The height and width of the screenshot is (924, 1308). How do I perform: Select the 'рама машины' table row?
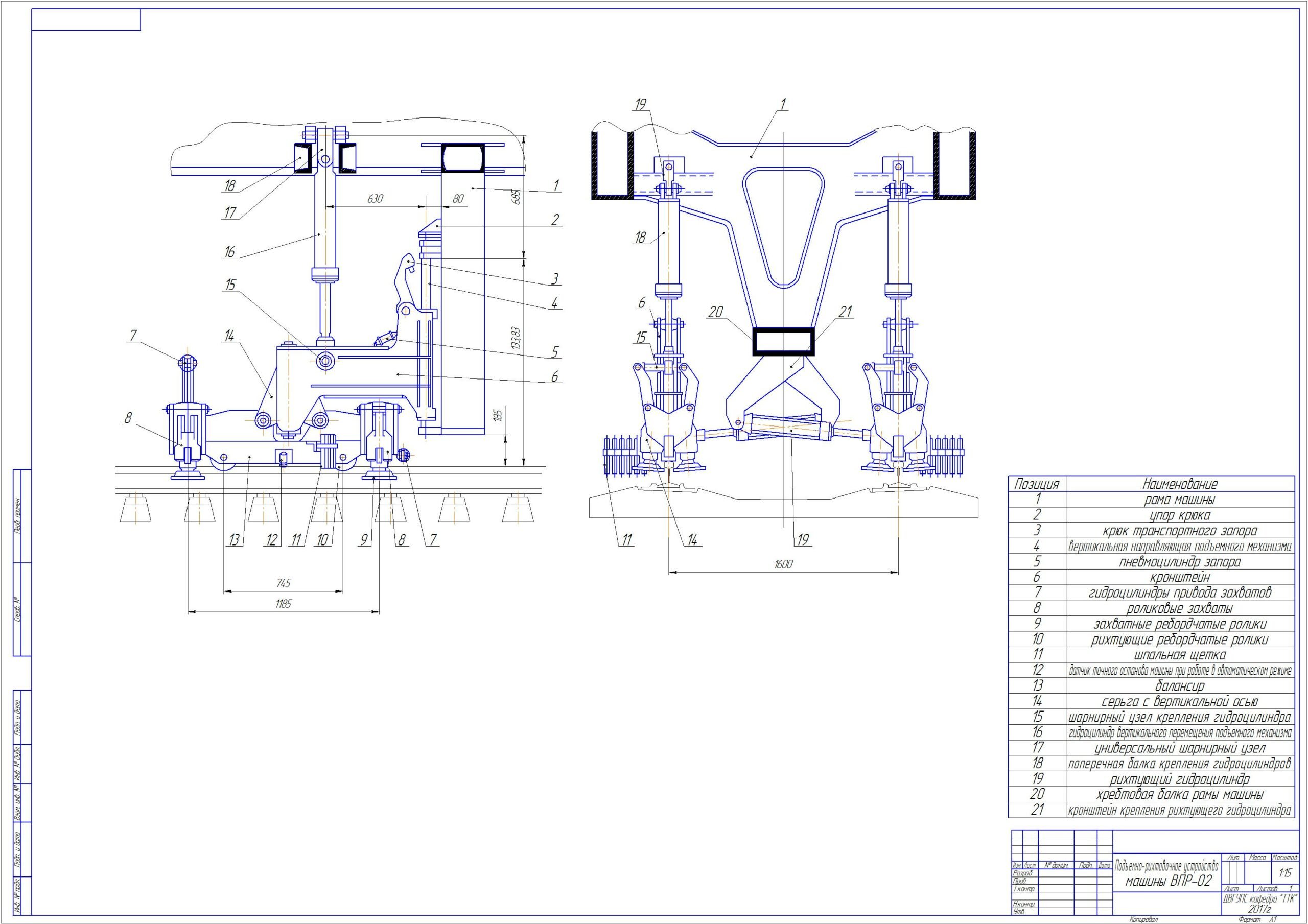click(x=1179, y=500)
